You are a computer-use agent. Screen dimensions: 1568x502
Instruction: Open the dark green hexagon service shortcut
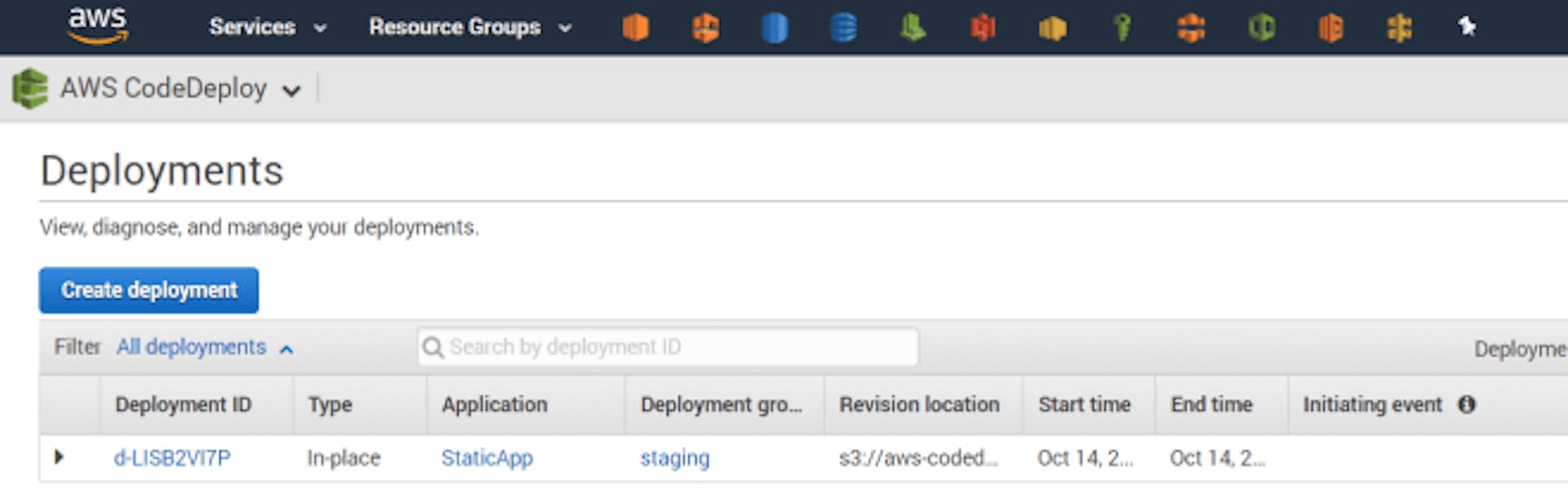click(x=1261, y=28)
